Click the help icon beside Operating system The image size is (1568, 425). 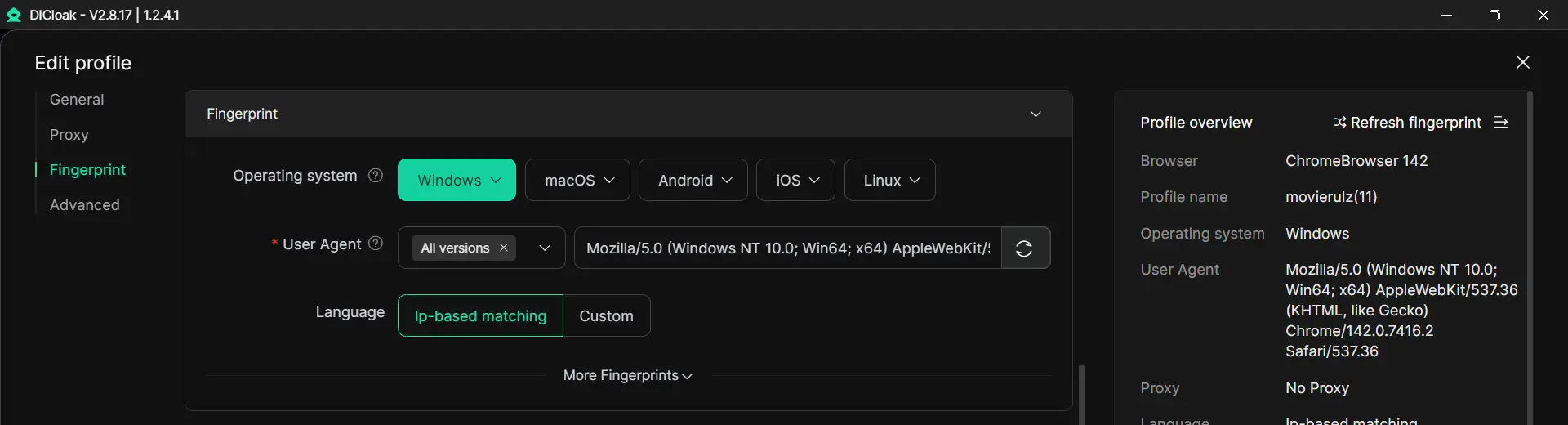tap(376, 175)
